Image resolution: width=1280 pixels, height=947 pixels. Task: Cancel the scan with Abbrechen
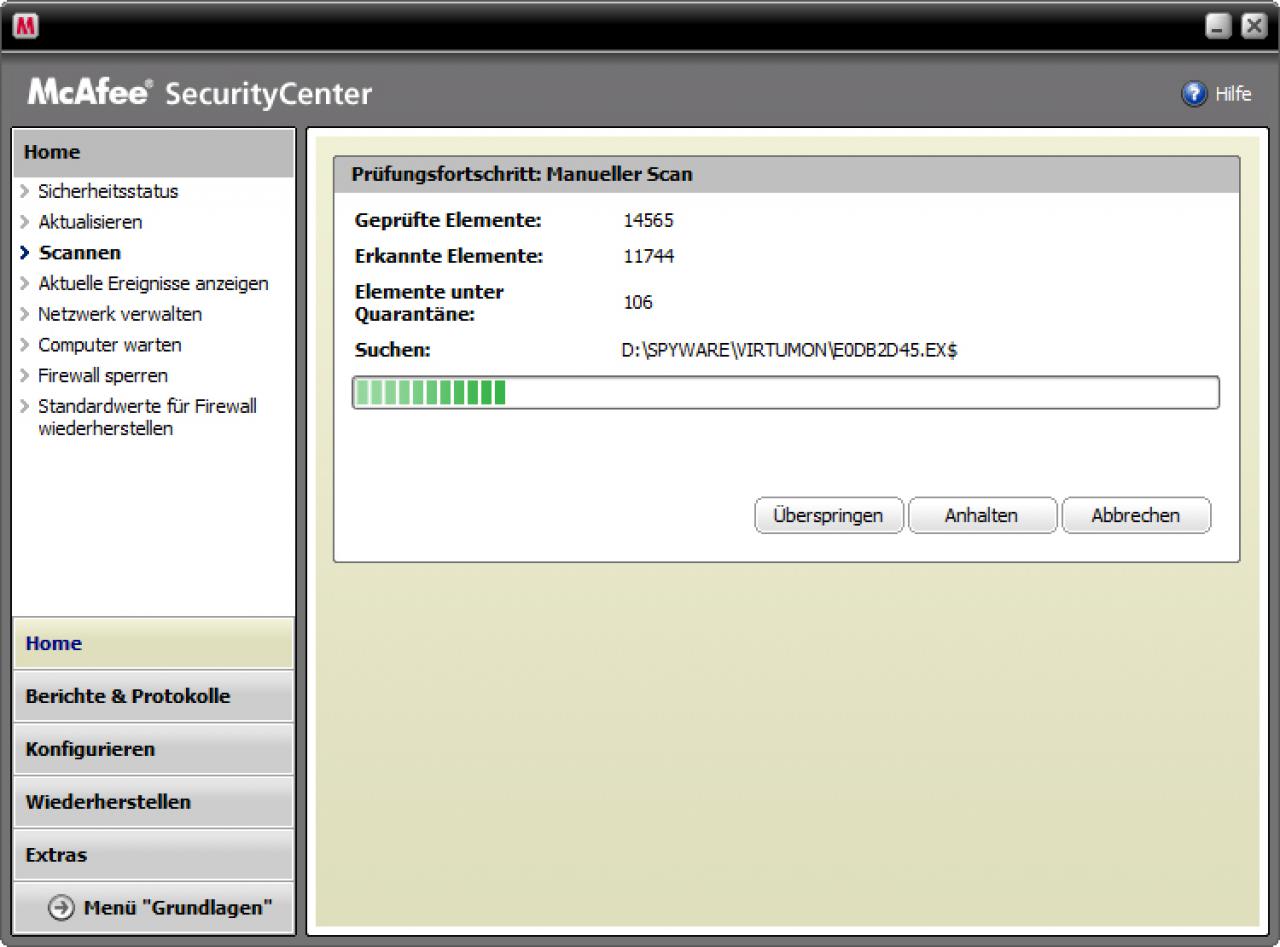click(x=1135, y=516)
